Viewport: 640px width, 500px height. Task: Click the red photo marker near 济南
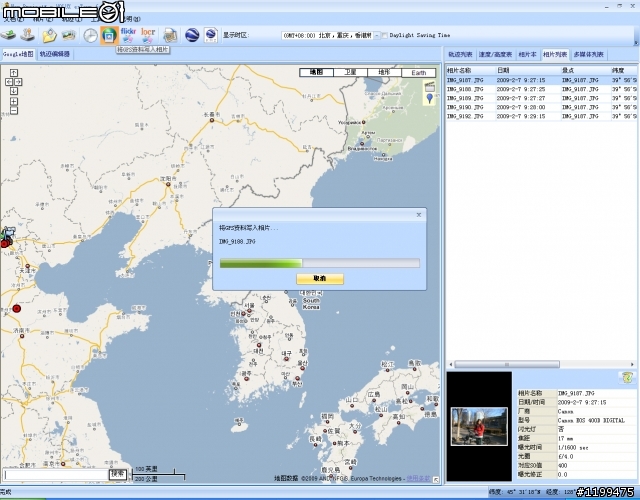pos(16,309)
